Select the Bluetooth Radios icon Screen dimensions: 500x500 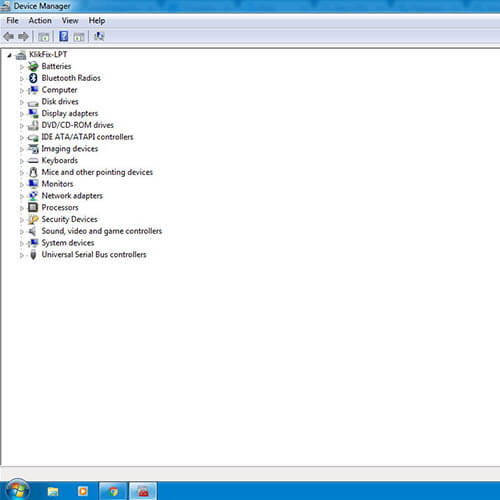[x=33, y=78]
